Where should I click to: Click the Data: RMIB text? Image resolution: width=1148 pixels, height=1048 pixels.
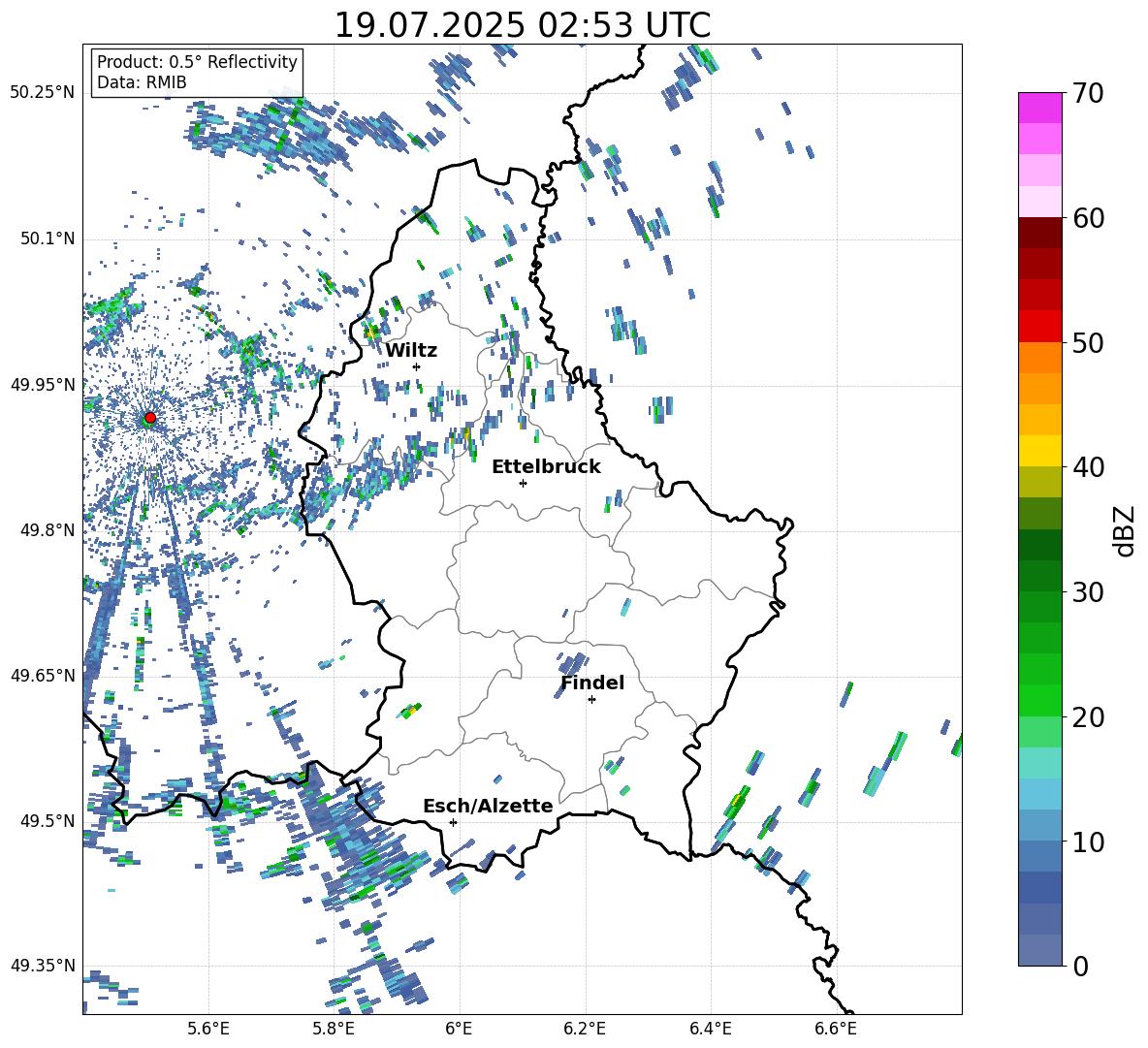(x=142, y=82)
